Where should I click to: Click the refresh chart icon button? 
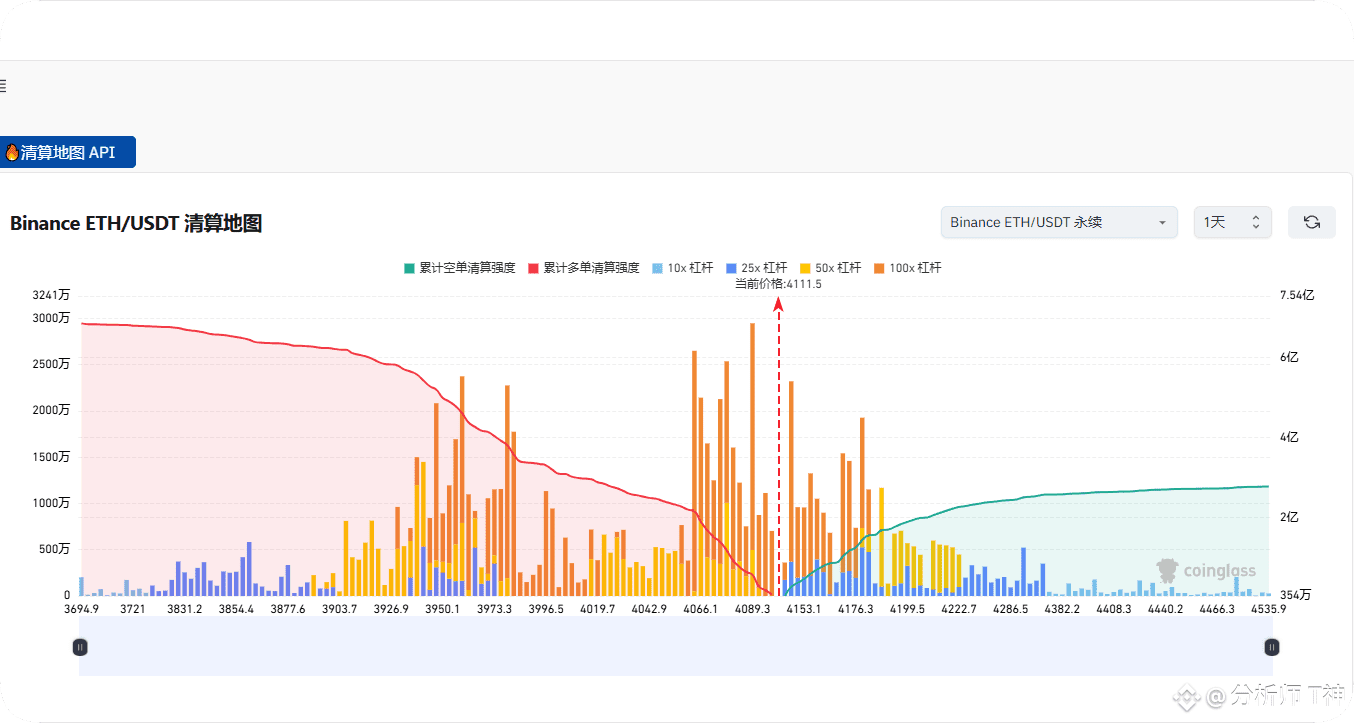coord(1311,222)
